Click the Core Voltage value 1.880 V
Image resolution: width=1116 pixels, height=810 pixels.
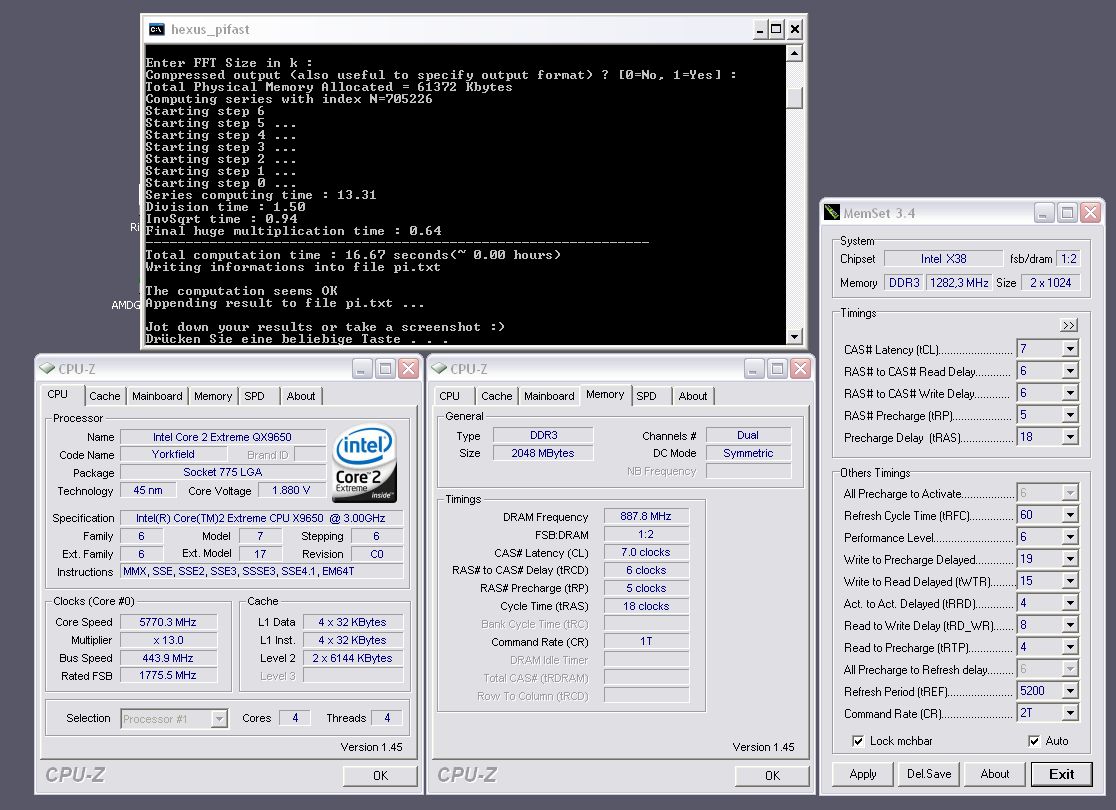tap(291, 490)
